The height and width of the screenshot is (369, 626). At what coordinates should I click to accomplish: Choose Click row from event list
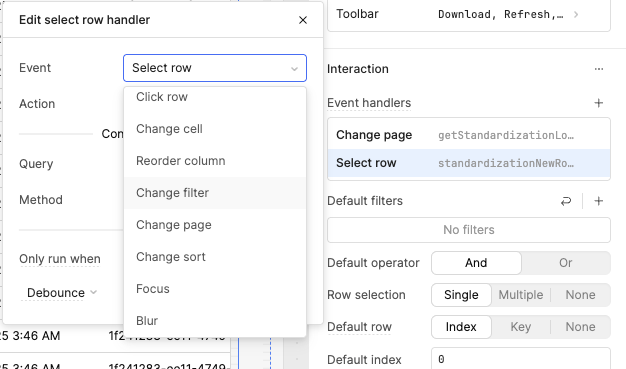coord(215,97)
